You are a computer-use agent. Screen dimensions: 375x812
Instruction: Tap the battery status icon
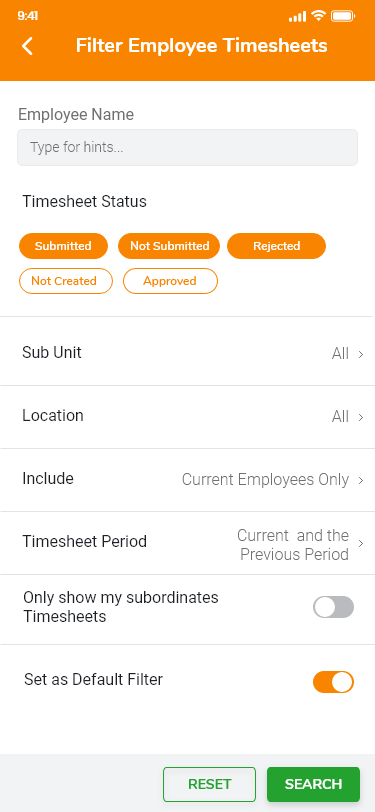(x=342, y=16)
